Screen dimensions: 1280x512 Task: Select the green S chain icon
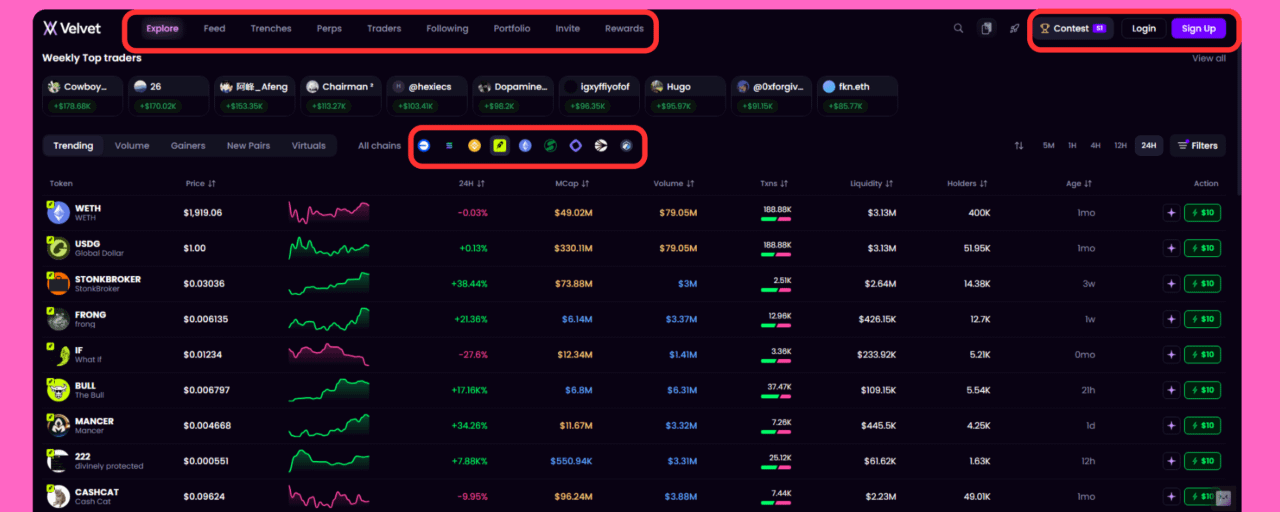pyautogui.click(x=550, y=146)
